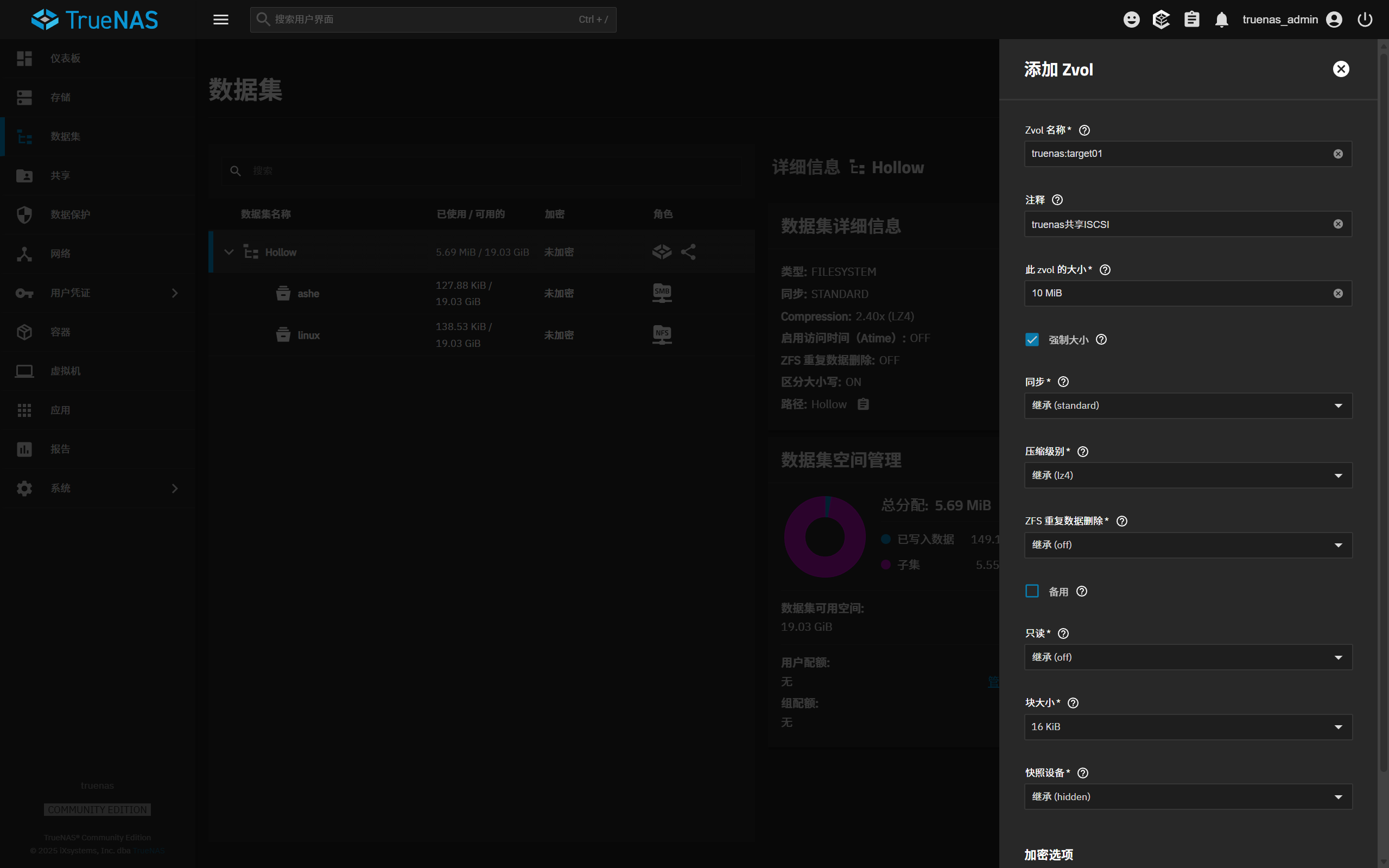Click help icon next to 块大小
Viewport: 1389px width, 868px height.
click(1072, 702)
